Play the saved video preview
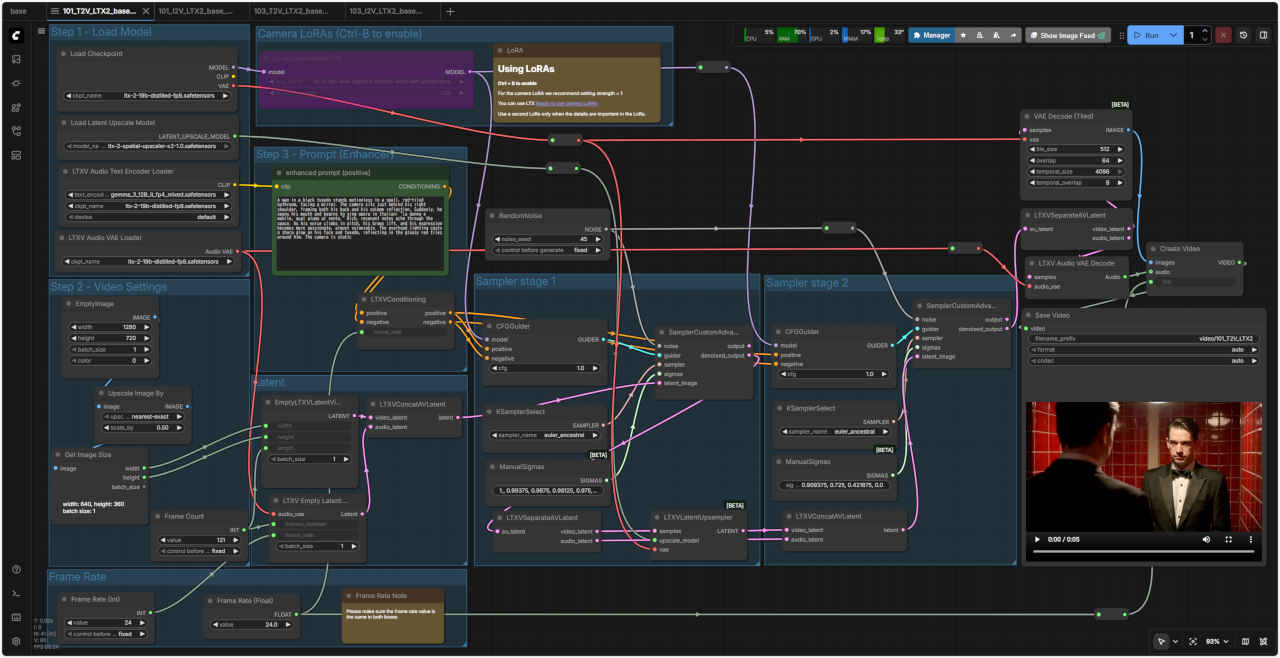This screenshot has width=1280, height=658. 1037,539
